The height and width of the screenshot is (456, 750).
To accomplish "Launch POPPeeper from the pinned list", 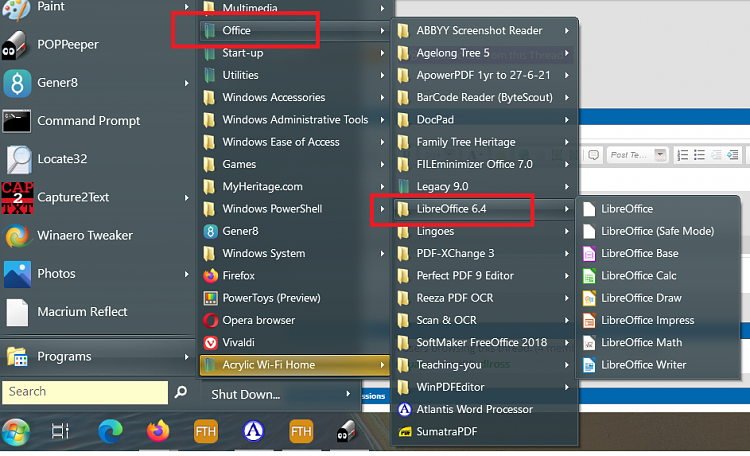I will click(x=96, y=44).
